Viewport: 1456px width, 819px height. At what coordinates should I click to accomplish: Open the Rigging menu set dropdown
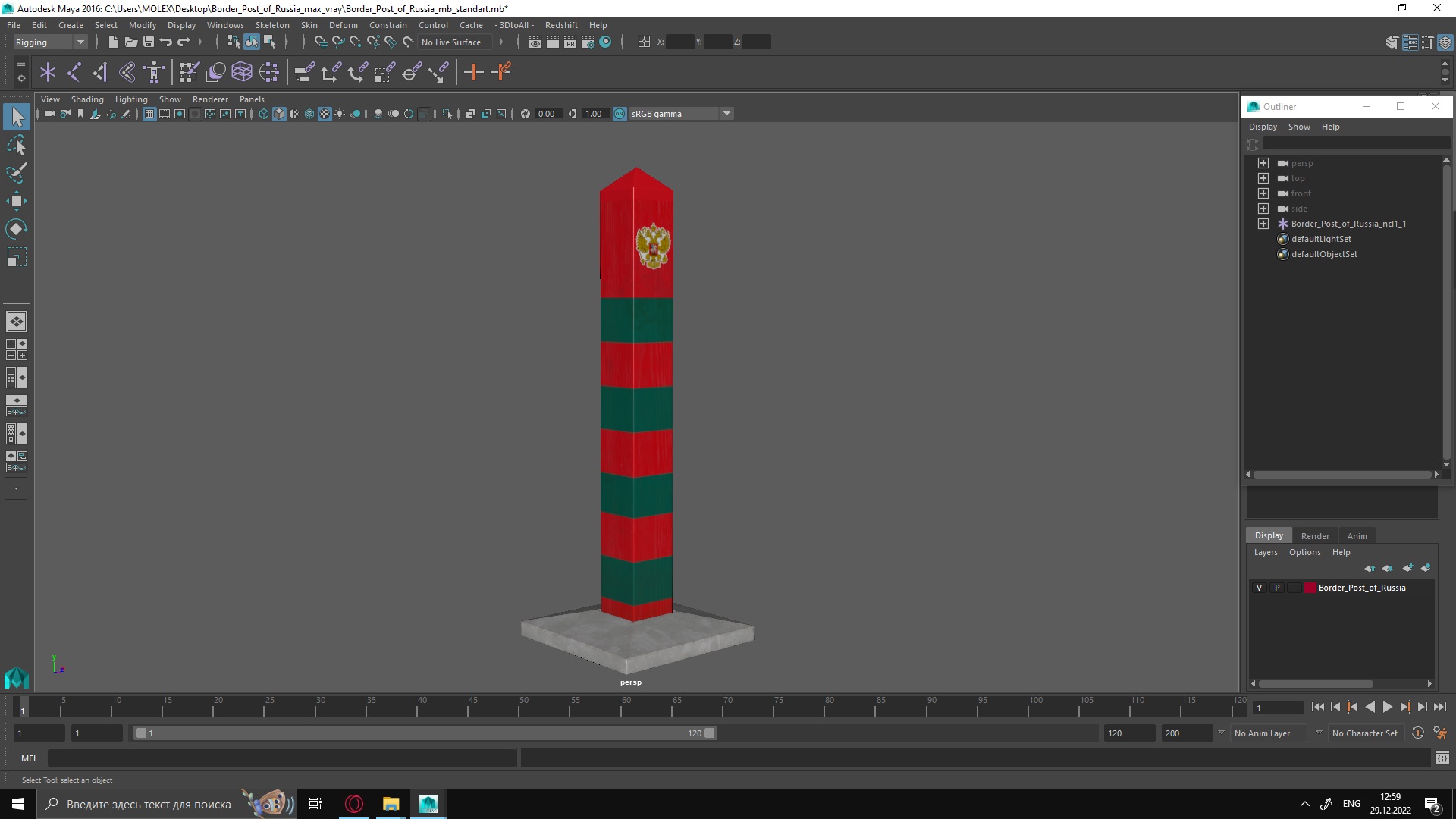[x=50, y=42]
